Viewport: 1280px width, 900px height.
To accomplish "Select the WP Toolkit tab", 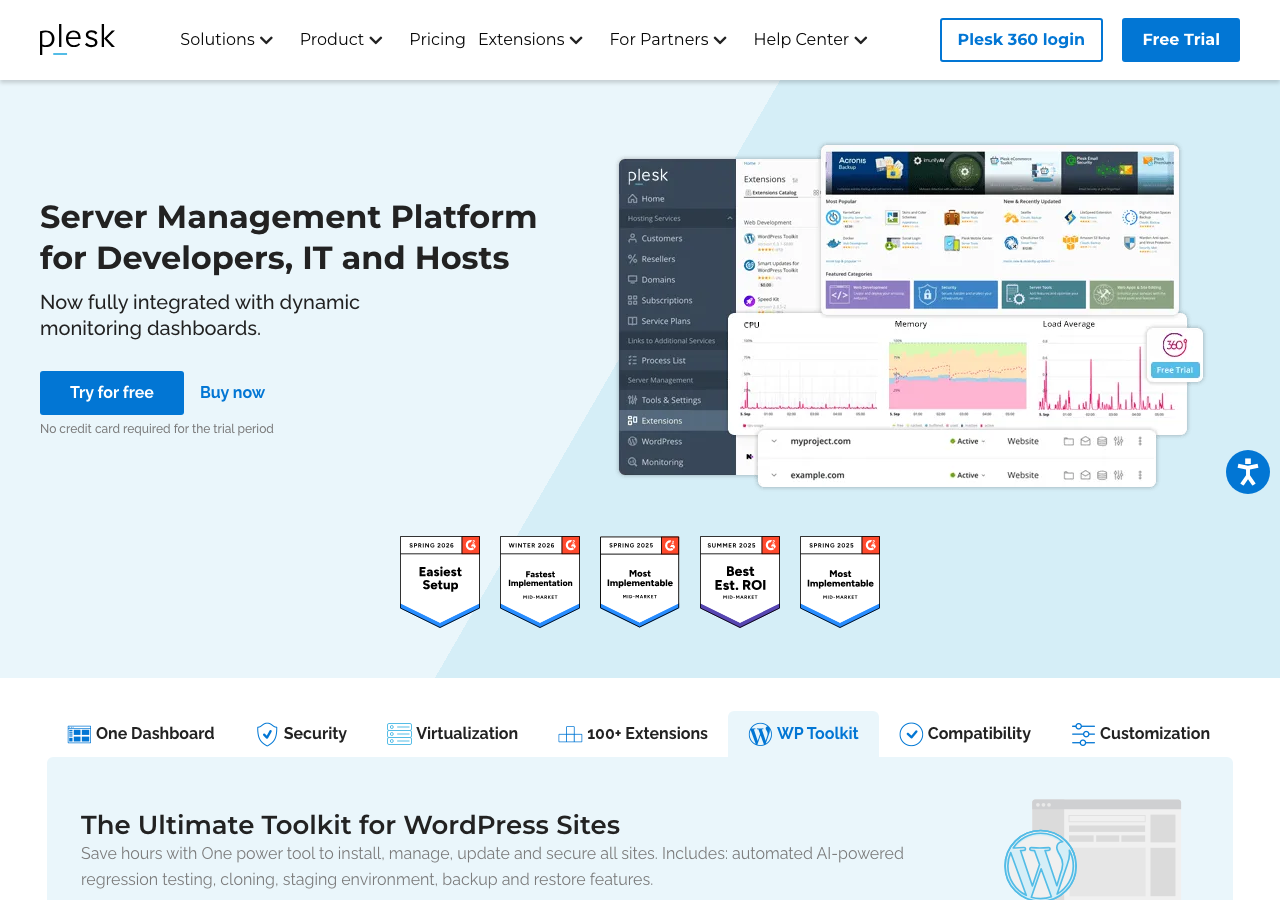I will click(x=803, y=734).
